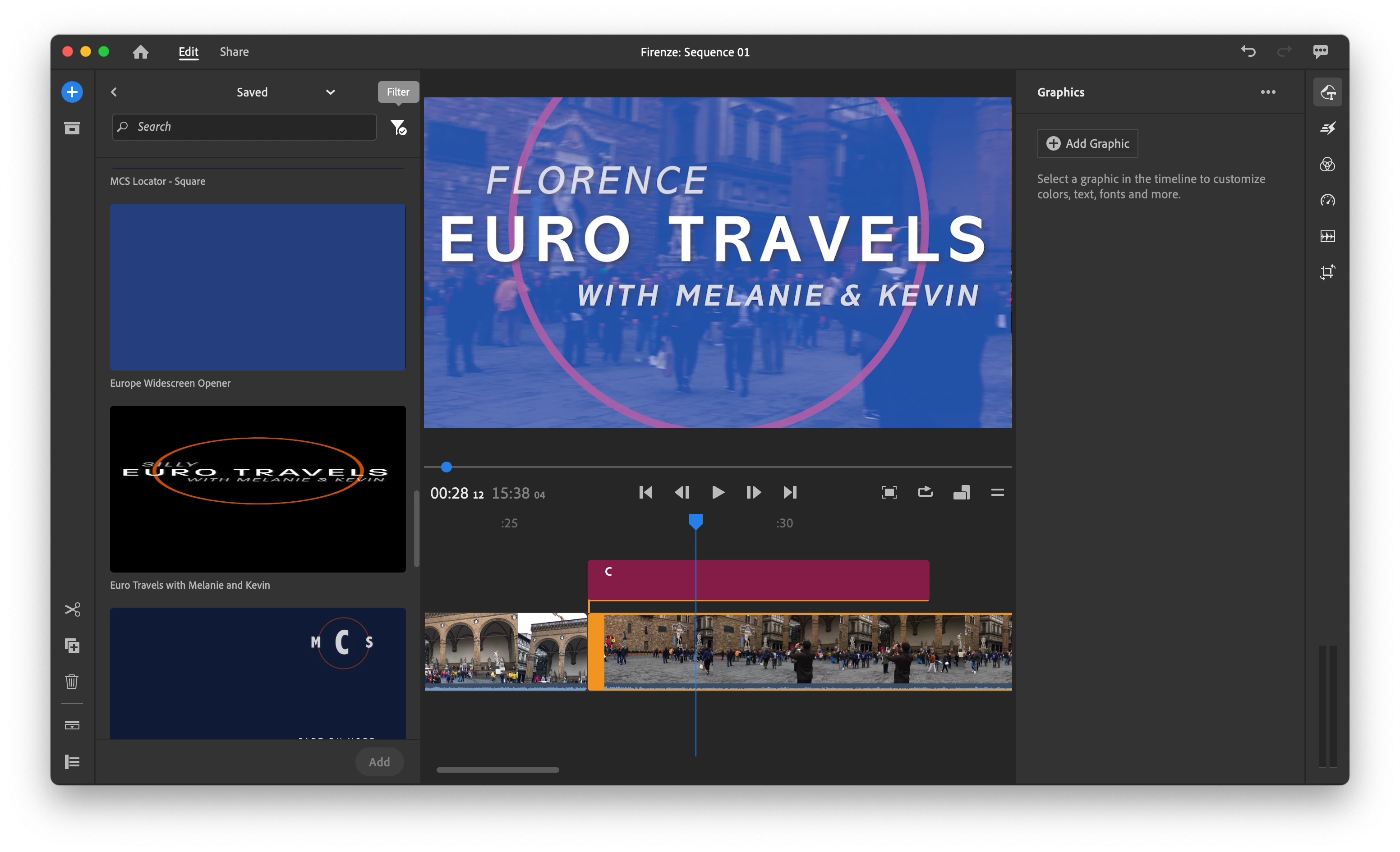Open the Audio panel icon
The width and height of the screenshot is (1400, 852).
click(1327, 236)
